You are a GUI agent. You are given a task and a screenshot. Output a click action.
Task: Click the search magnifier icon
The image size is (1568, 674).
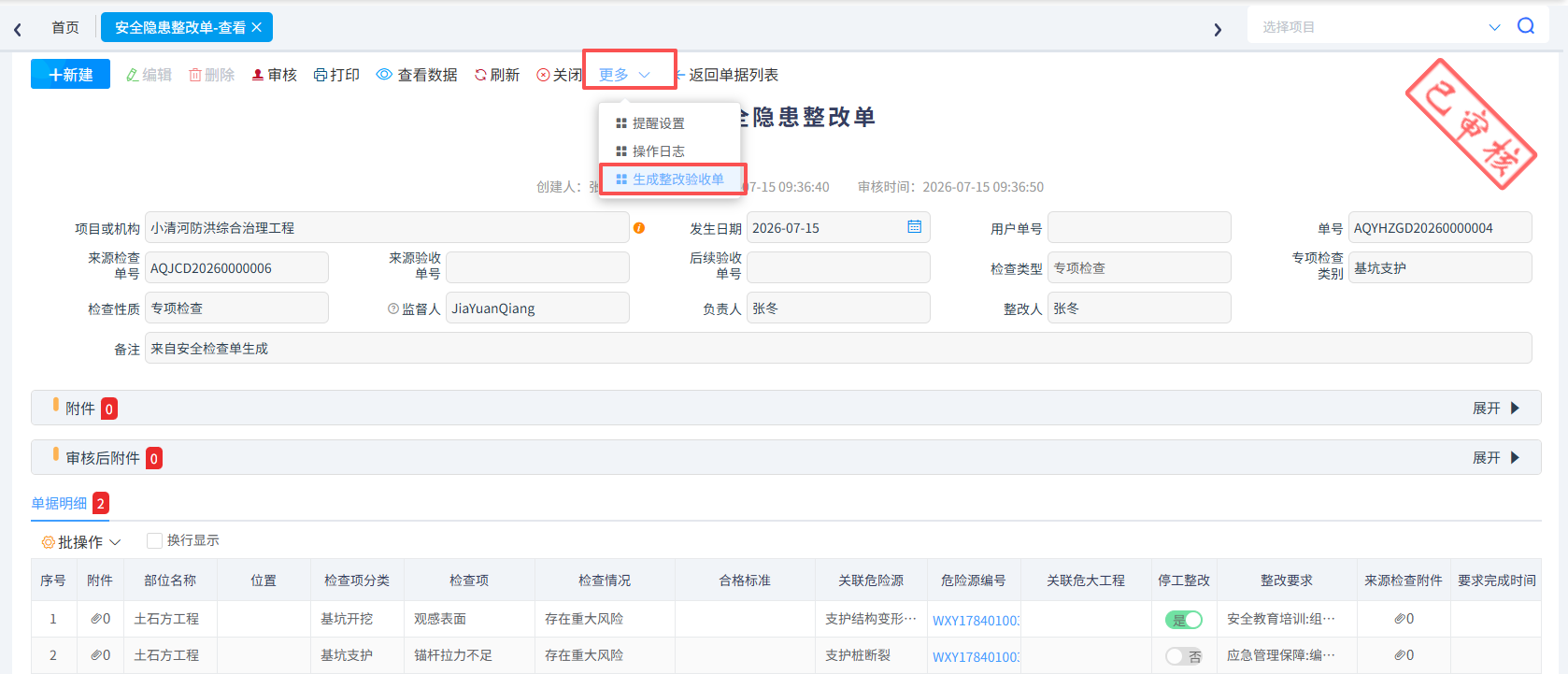1526,26
